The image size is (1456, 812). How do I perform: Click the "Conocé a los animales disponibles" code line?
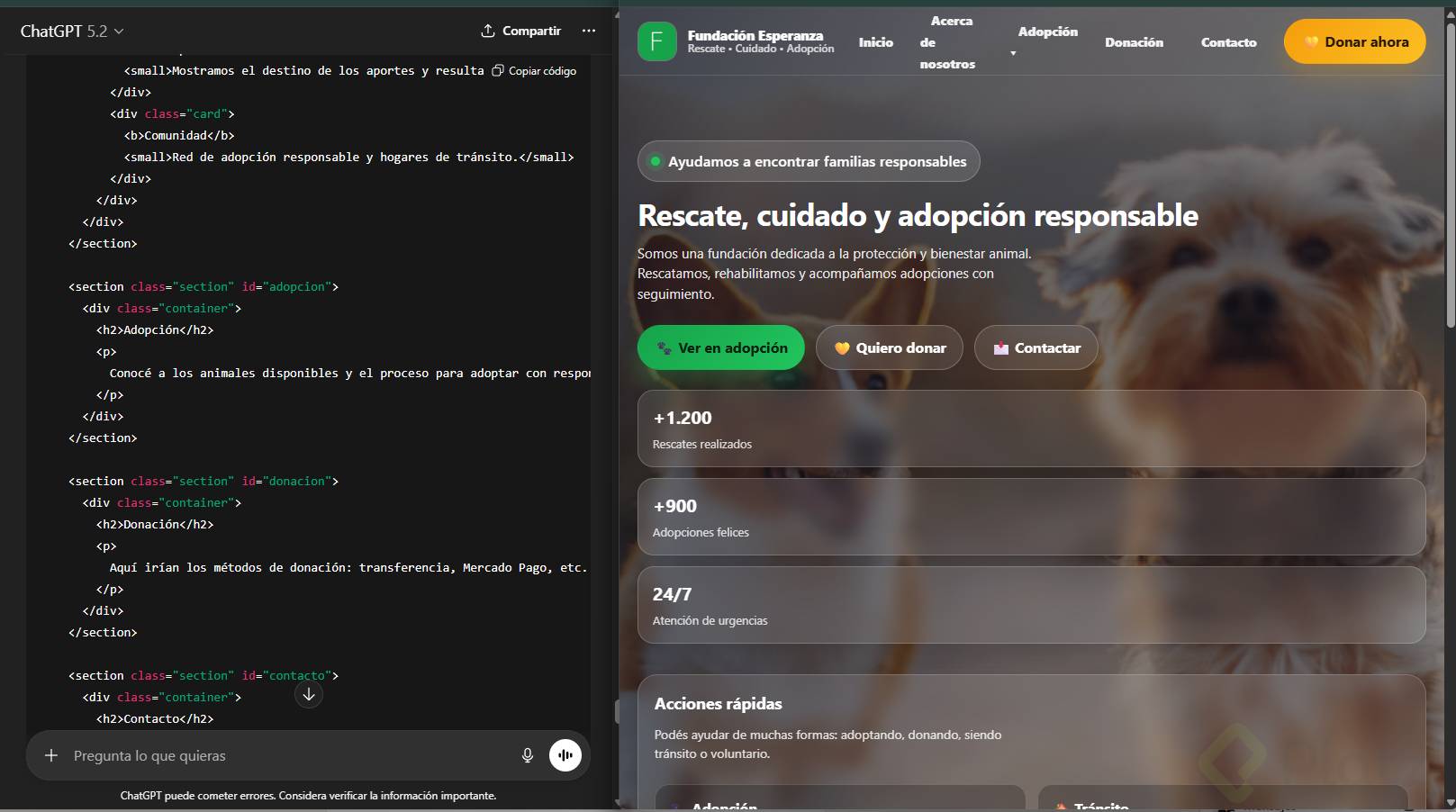350,373
